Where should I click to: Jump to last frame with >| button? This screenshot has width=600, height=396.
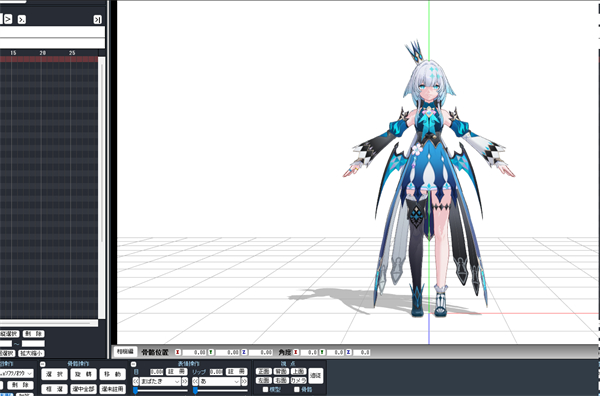tap(98, 20)
